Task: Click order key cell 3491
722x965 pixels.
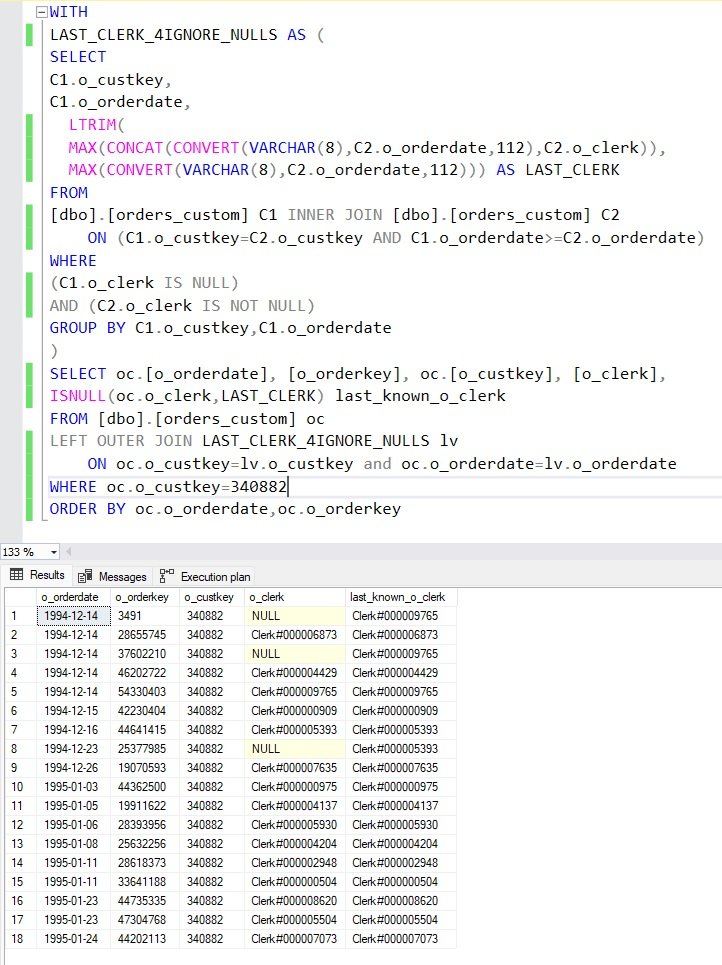Action: pyautogui.click(x=145, y=615)
